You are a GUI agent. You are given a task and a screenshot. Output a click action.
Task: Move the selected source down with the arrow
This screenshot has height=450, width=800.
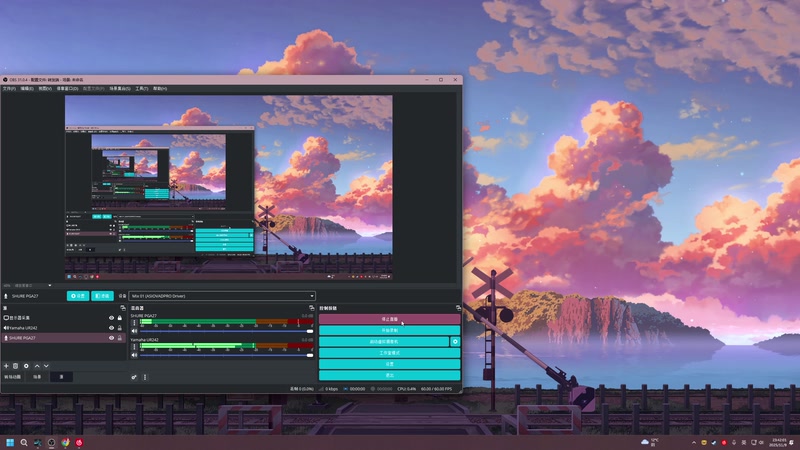46,366
